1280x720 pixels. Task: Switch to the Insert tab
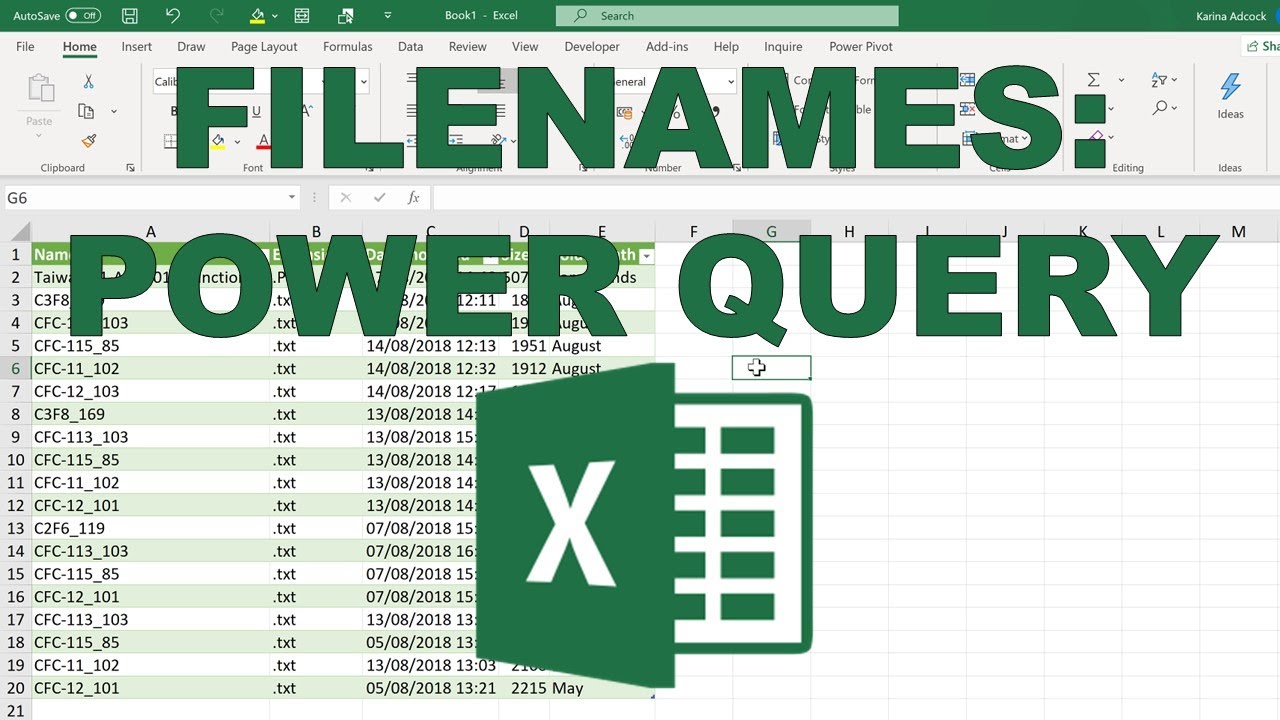(x=137, y=46)
